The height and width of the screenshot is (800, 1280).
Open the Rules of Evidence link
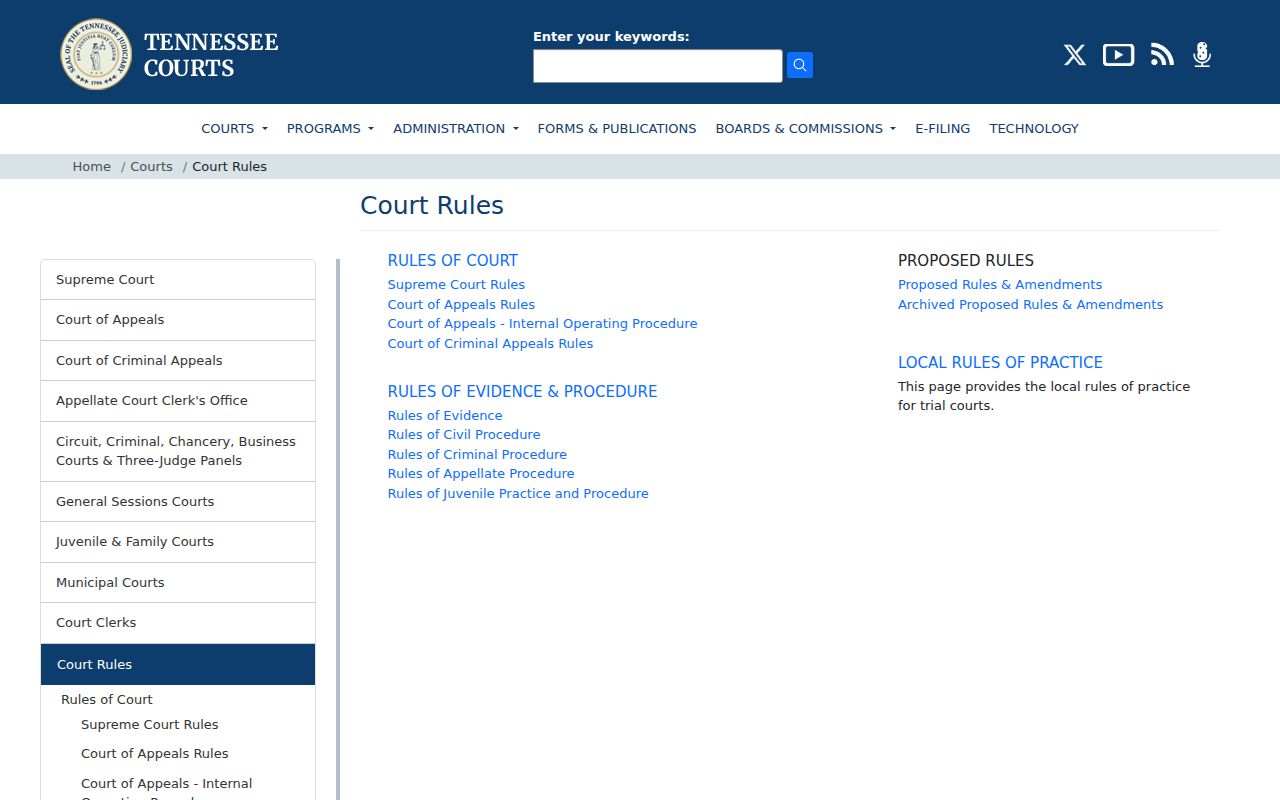pyautogui.click(x=445, y=415)
